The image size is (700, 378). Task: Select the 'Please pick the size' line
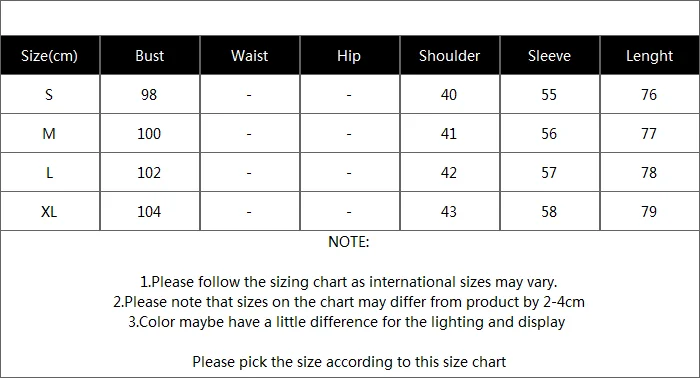pyautogui.click(x=349, y=361)
